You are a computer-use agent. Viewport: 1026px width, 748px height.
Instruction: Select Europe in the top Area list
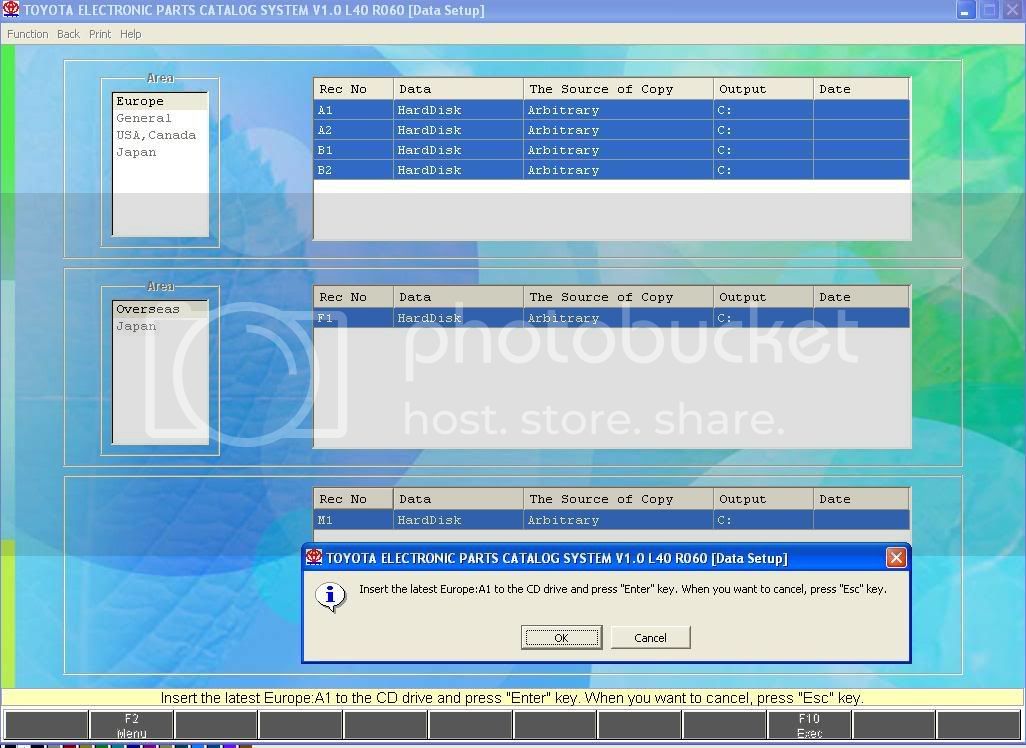(x=140, y=101)
